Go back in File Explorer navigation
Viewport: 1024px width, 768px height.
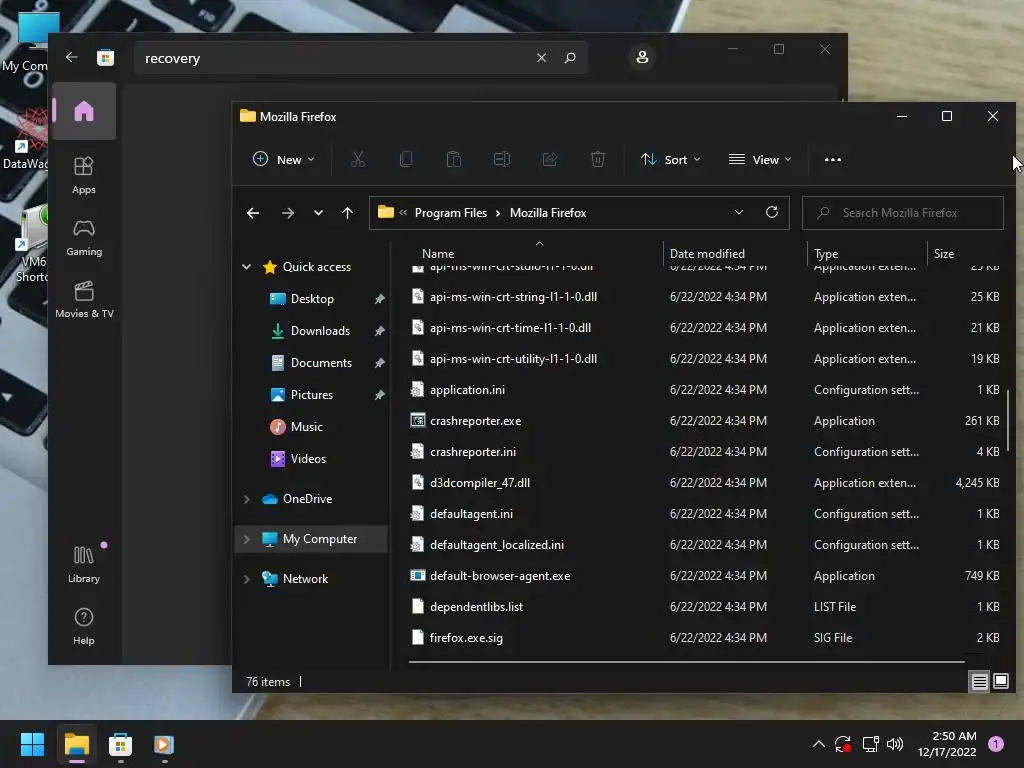click(x=253, y=213)
